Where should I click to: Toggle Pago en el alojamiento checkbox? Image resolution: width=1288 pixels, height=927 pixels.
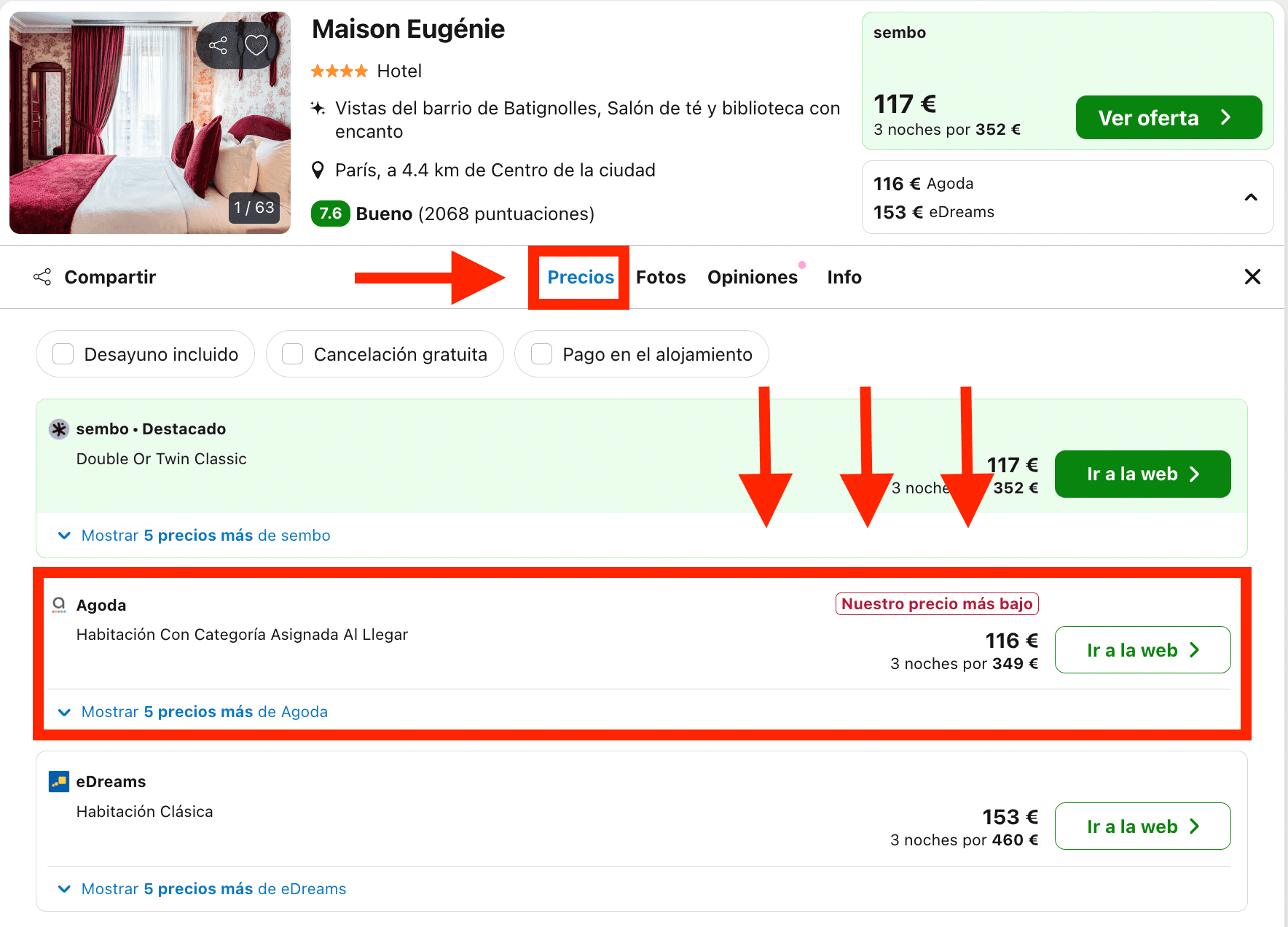[541, 354]
